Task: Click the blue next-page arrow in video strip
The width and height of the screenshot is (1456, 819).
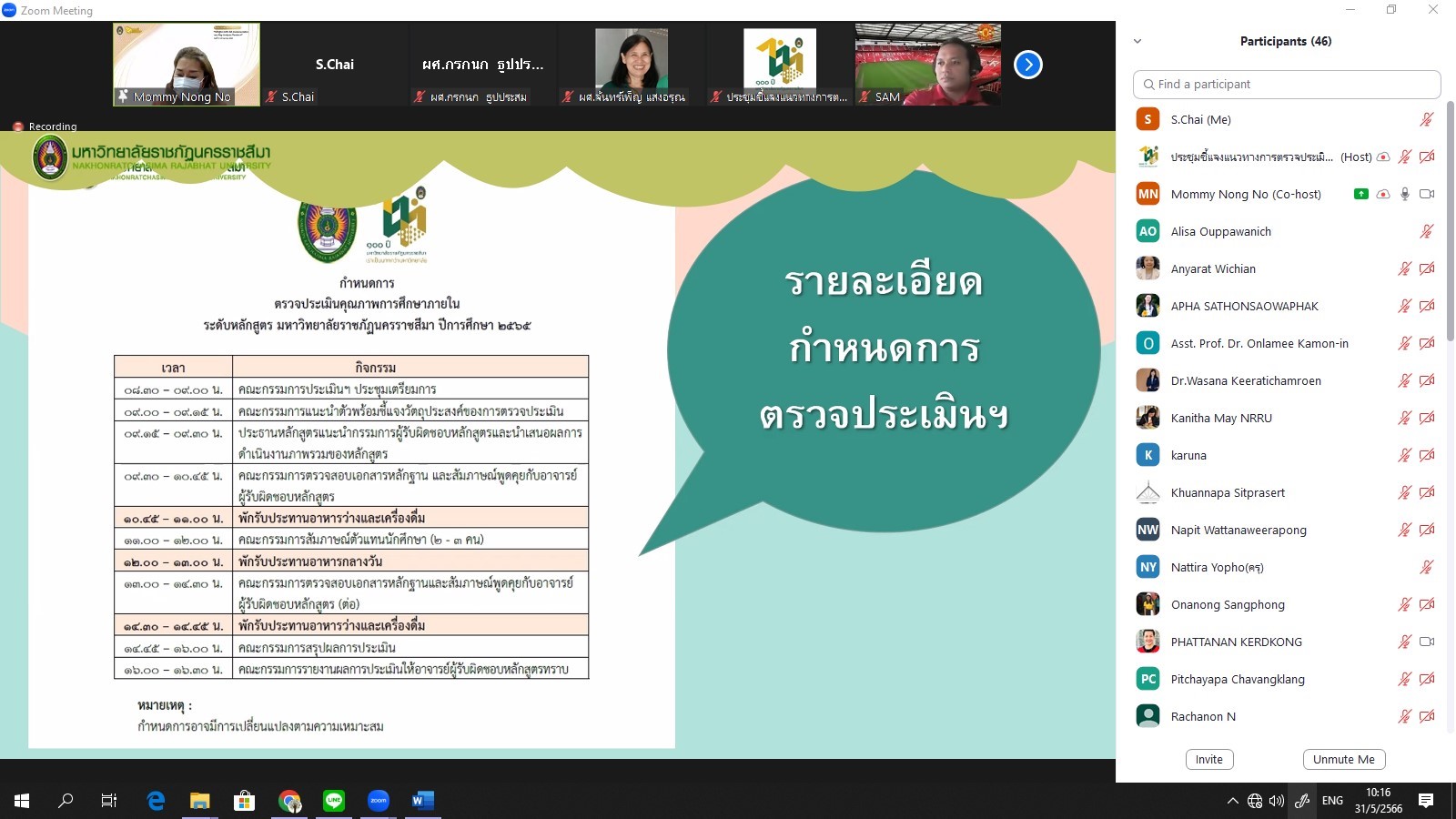Action: click(x=1027, y=65)
